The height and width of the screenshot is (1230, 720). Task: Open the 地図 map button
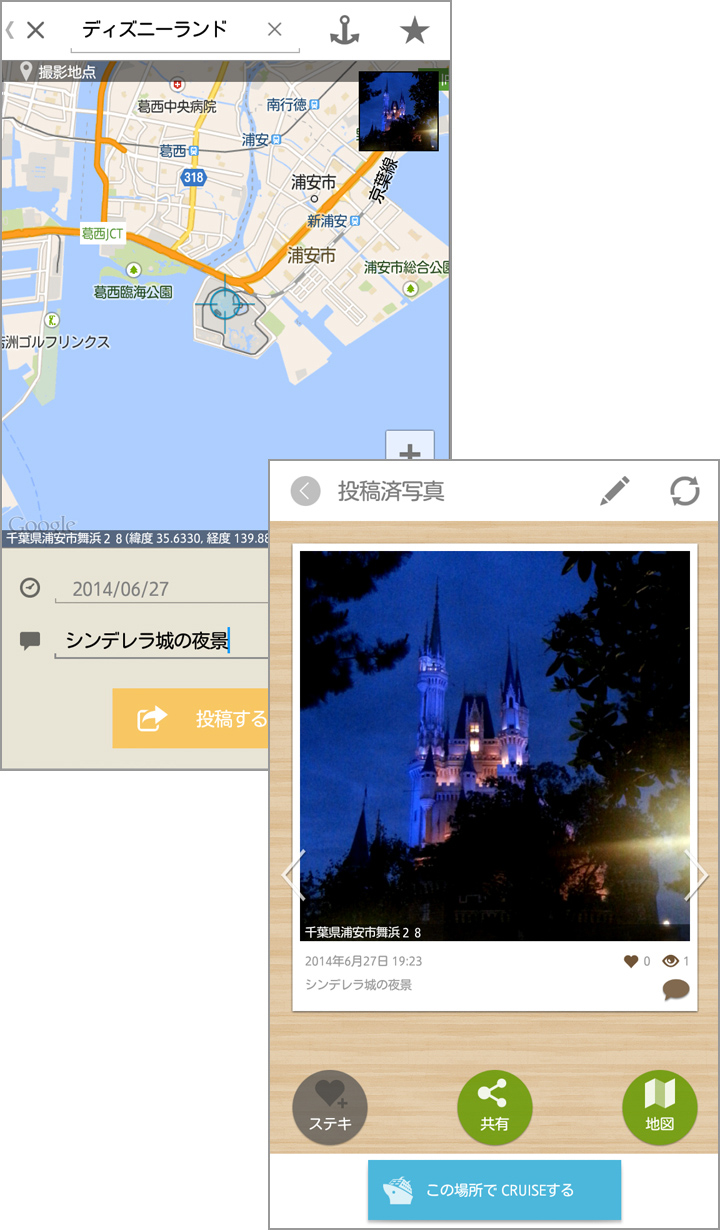click(659, 1107)
